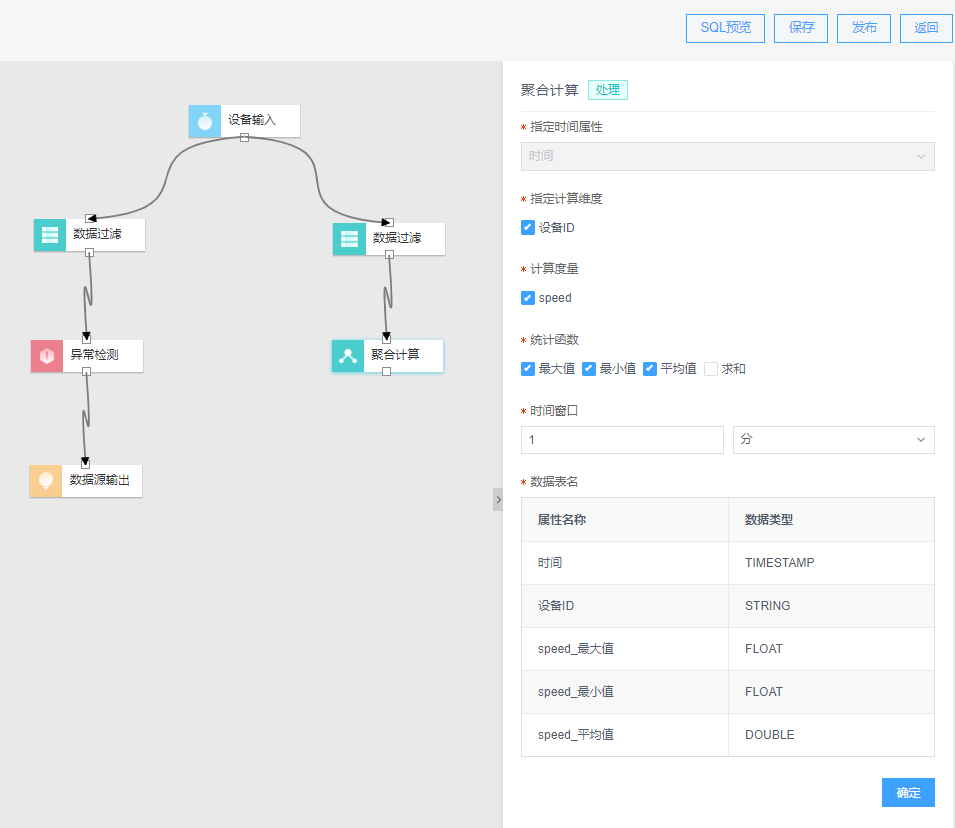Click the DOUBLE table cell

coord(831,735)
